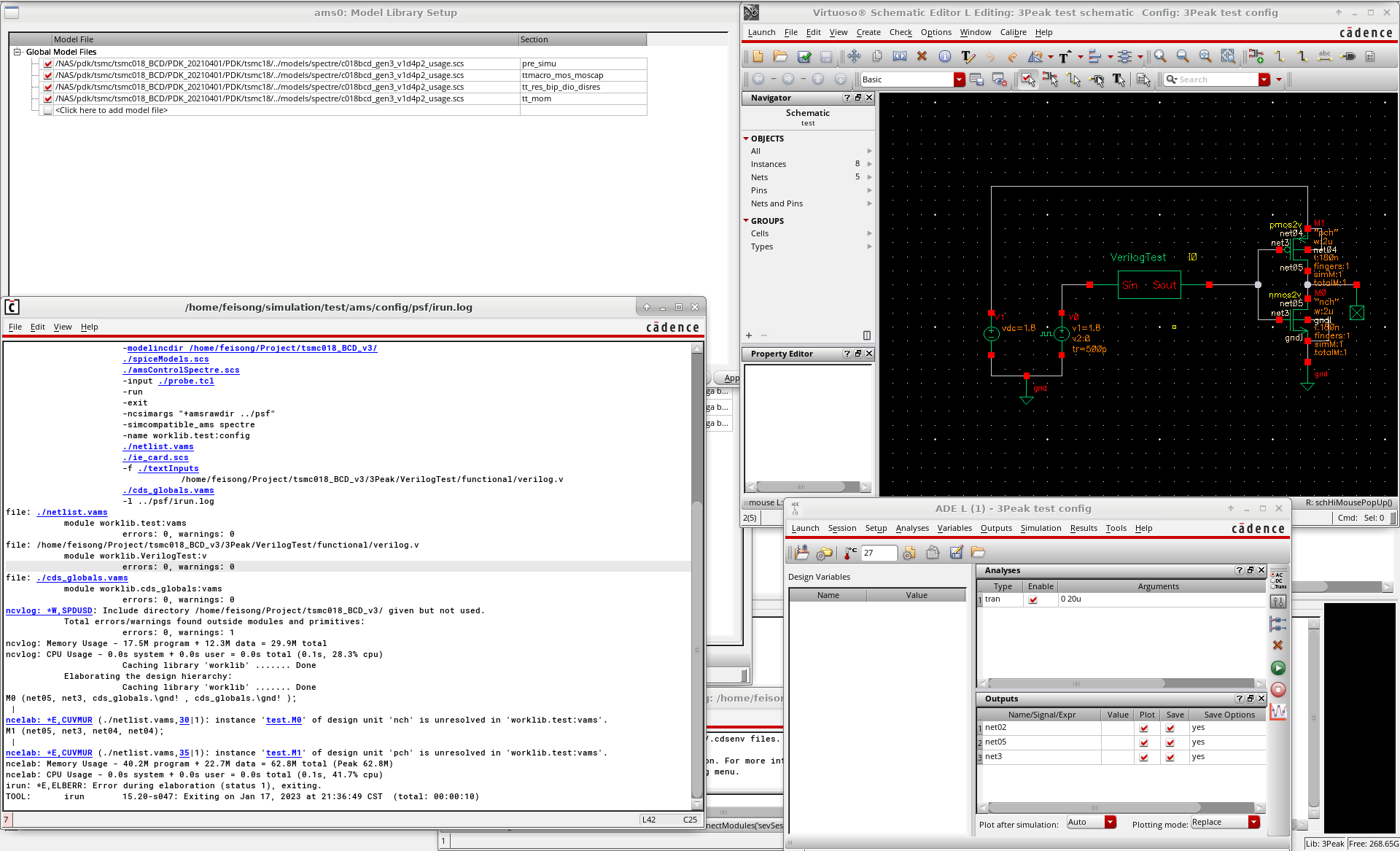The image size is (1400, 851).
Task: Open the Plot after simulation Auto dropdown
Action: (x=1111, y=823)
